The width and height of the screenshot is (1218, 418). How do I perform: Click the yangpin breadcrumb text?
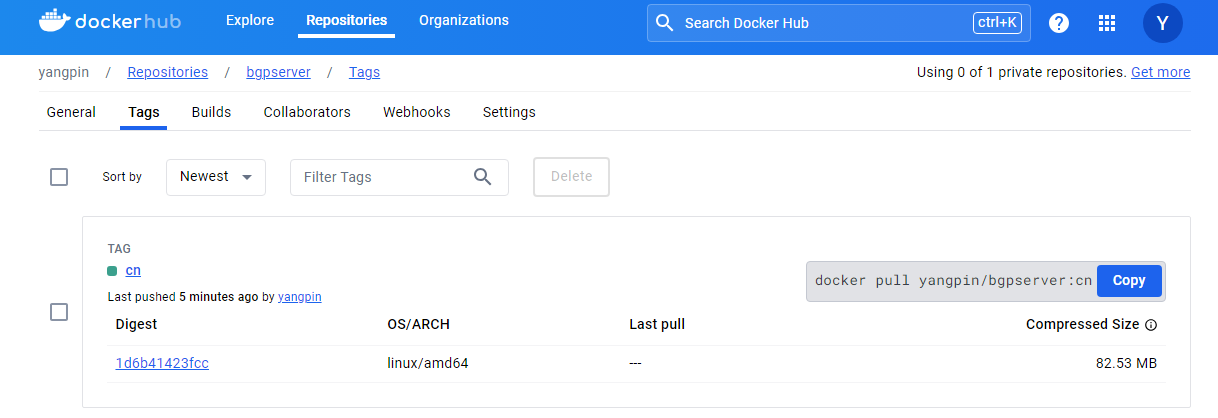point(64,72)
